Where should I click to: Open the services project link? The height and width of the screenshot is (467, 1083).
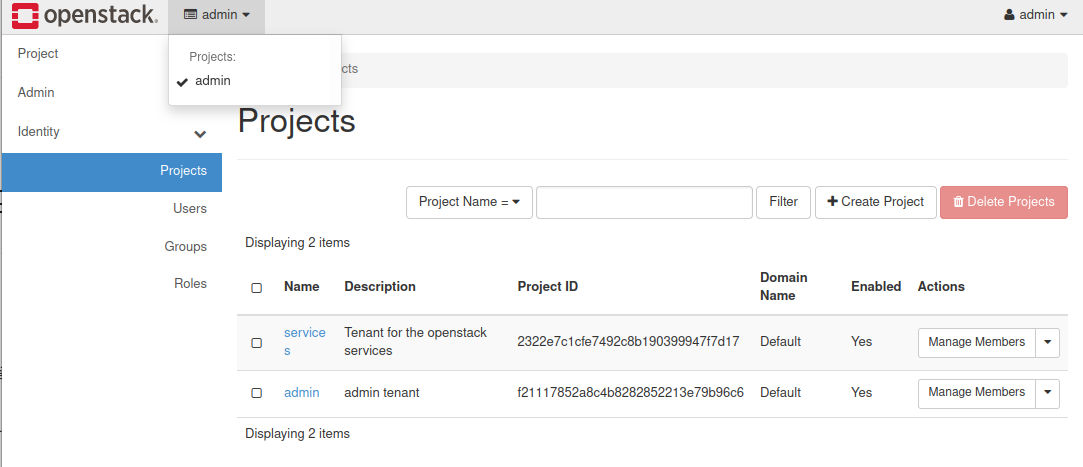pos(305,341)
